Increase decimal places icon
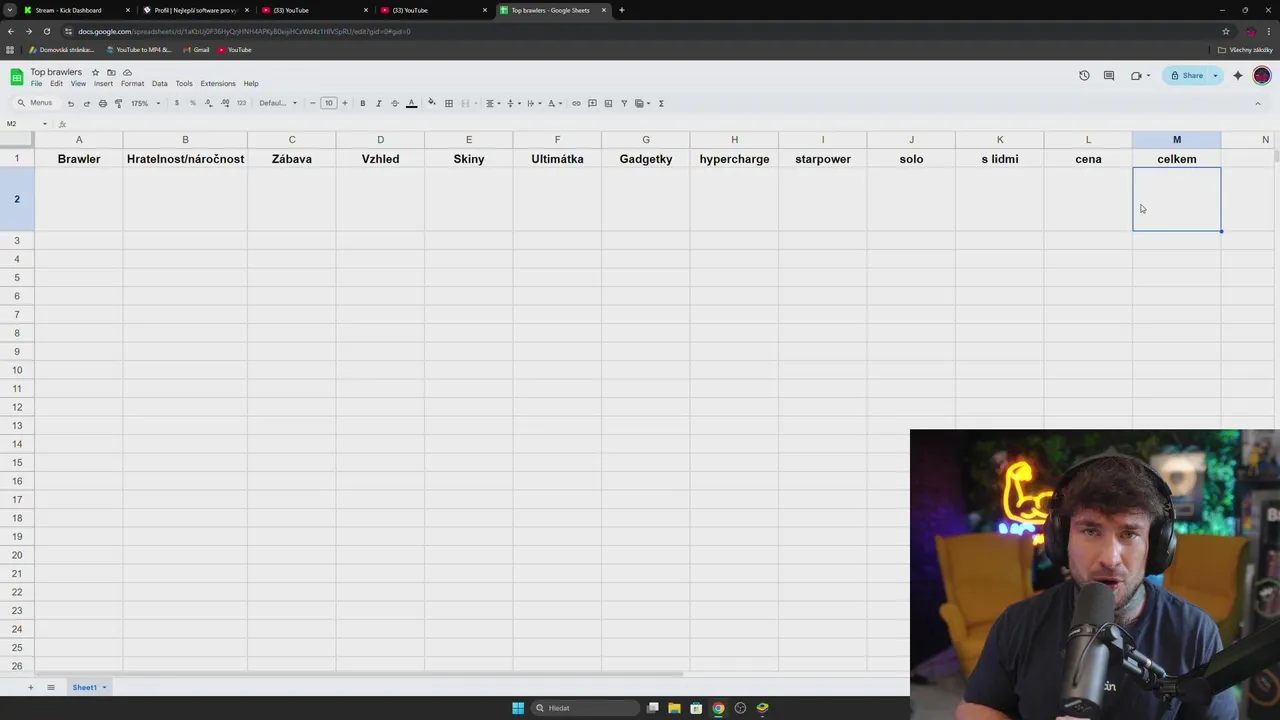 (225, 103)
